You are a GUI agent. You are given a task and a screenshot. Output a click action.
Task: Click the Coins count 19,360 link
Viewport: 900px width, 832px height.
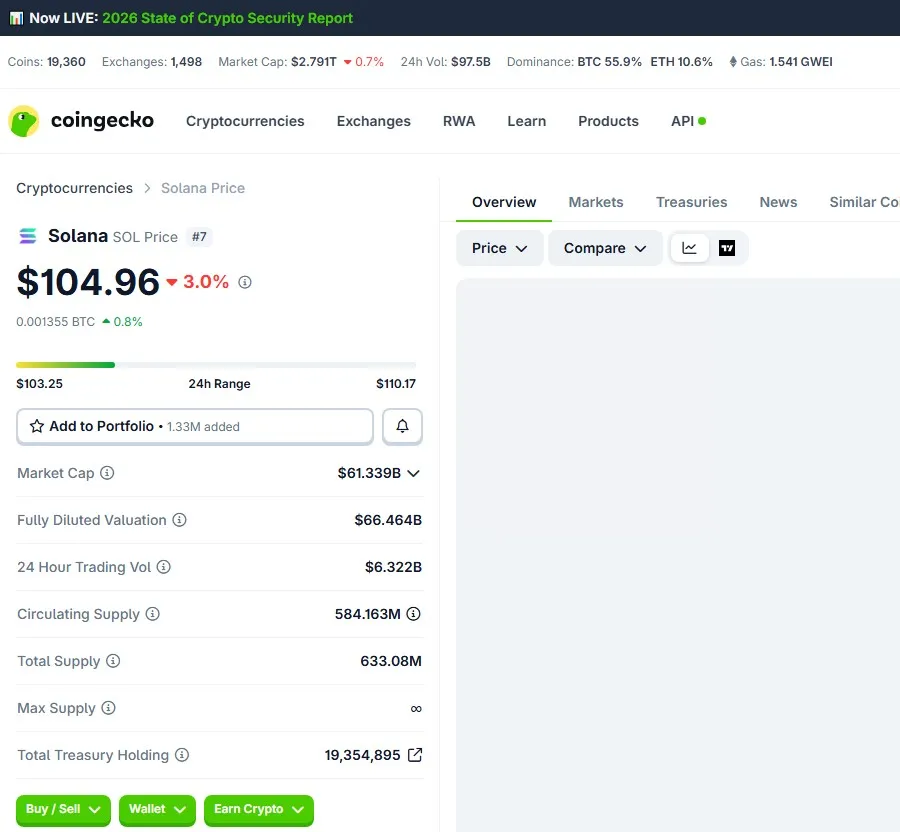click(x=66, y=62)
